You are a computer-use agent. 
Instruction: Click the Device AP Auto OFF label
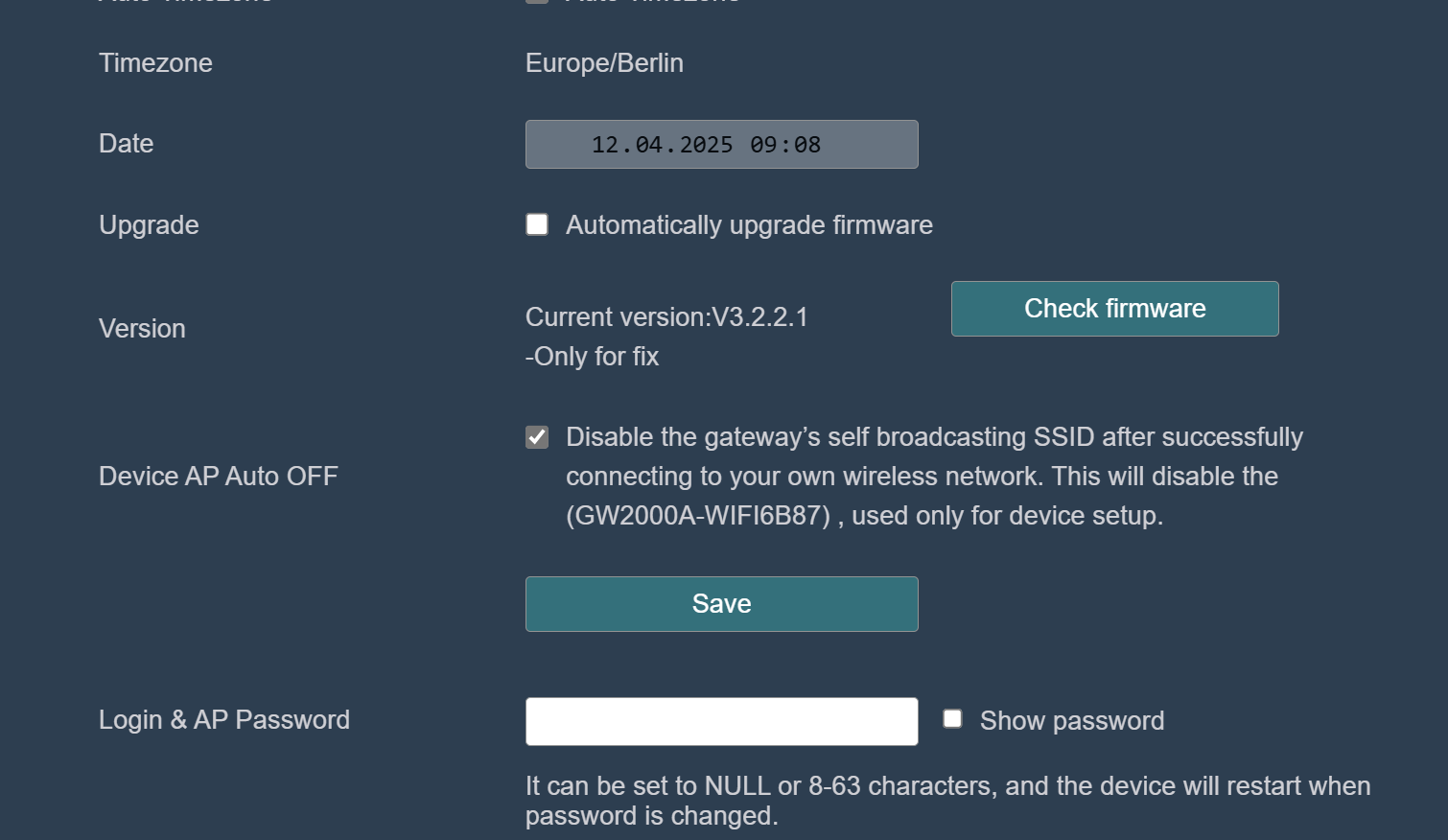click(x=219, y=476)
